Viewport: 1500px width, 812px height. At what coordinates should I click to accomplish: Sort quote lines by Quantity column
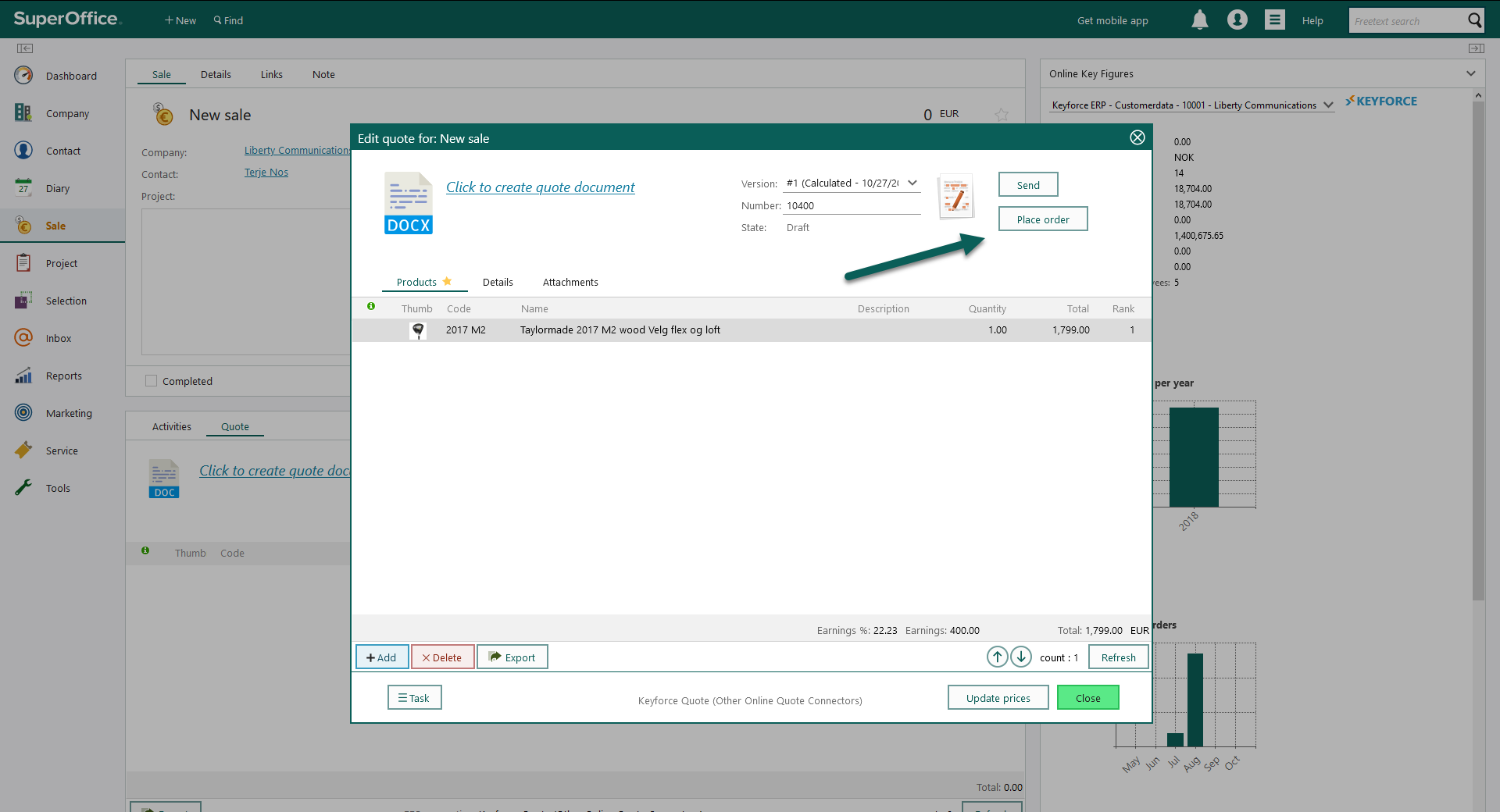pos(987,308)
